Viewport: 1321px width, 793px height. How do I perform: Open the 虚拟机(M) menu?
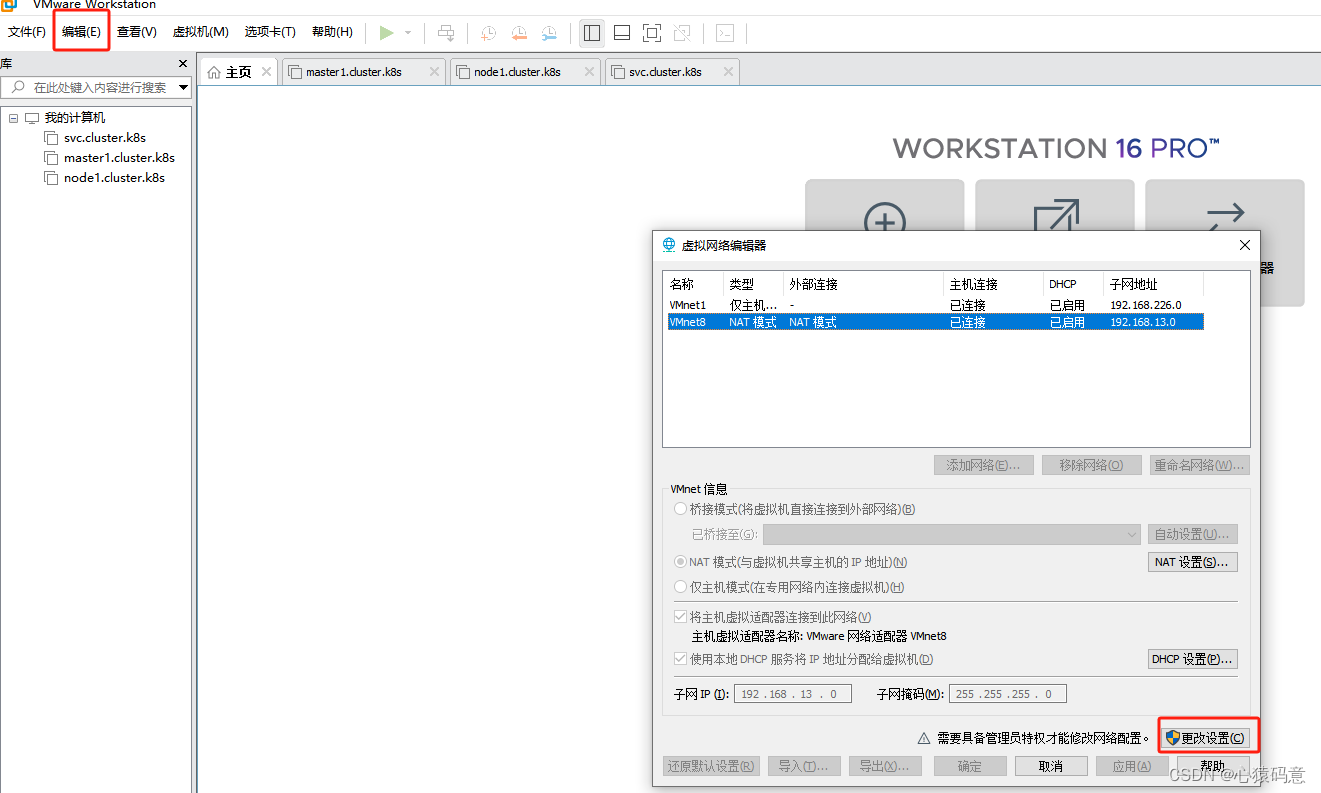[x=201, y=32]
